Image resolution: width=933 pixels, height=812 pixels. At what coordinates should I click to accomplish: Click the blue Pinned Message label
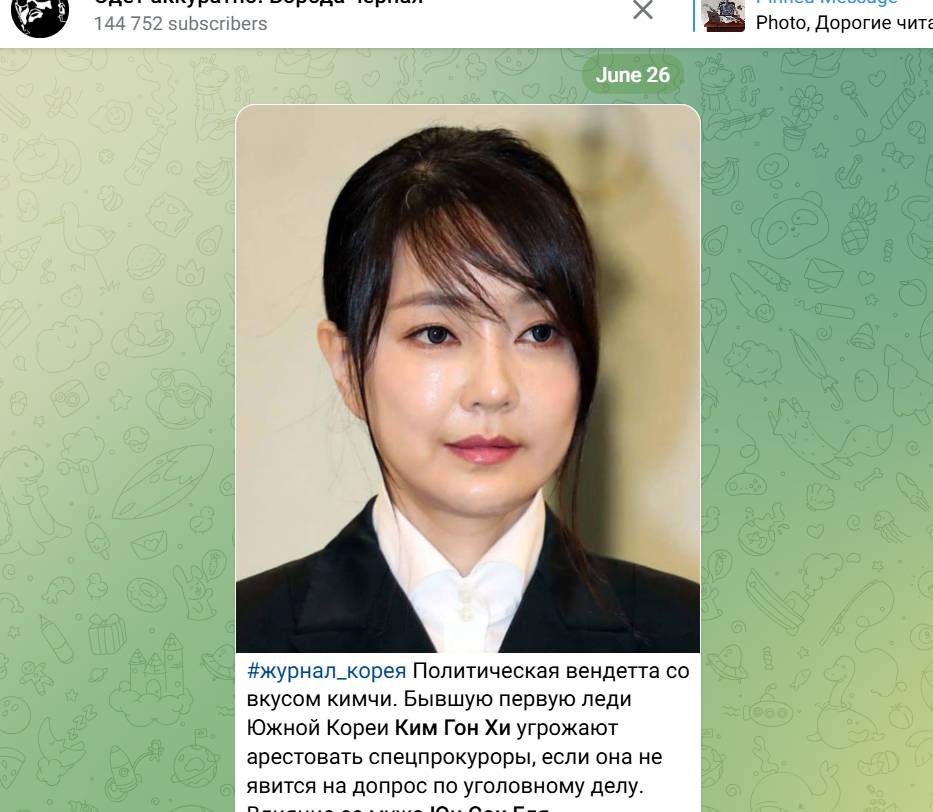click(x=826, y=2)
